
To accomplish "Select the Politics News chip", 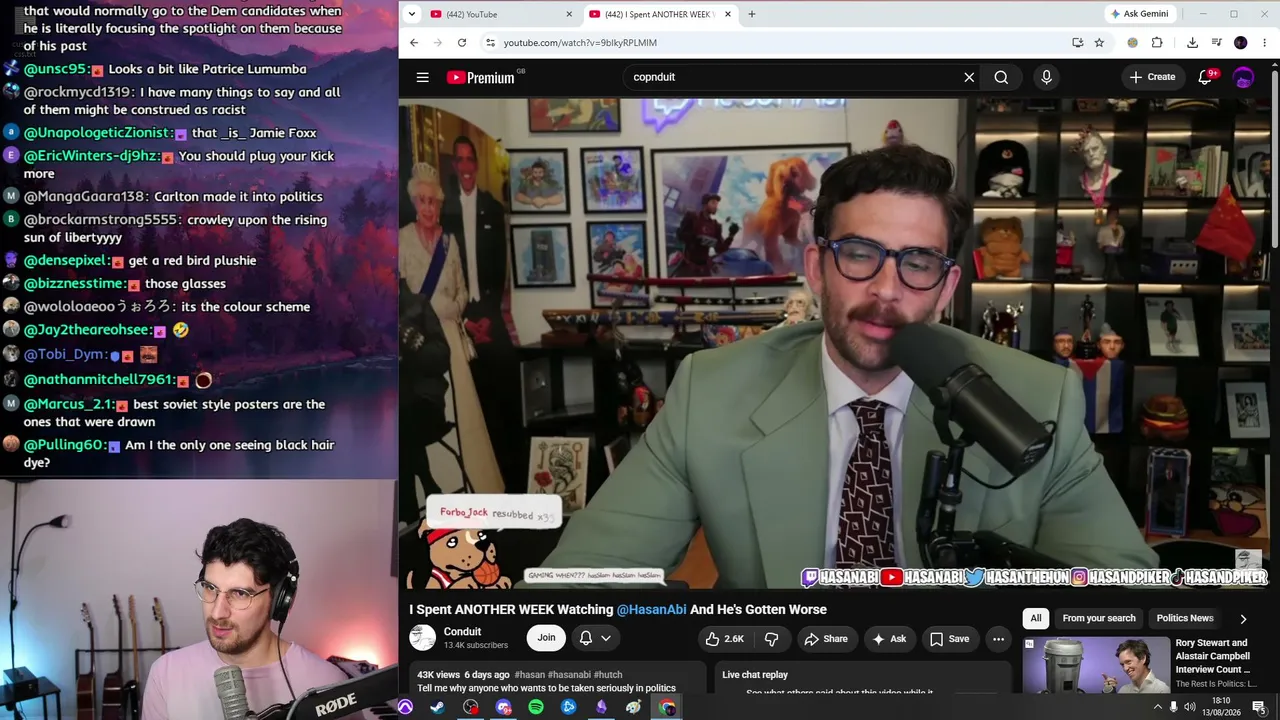I will coord(1185,618).
